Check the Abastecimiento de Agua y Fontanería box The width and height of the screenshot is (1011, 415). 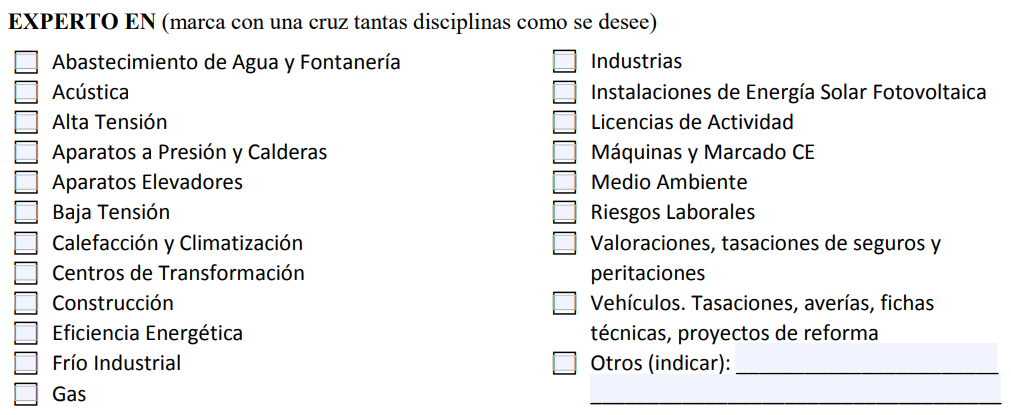point(26,62)
